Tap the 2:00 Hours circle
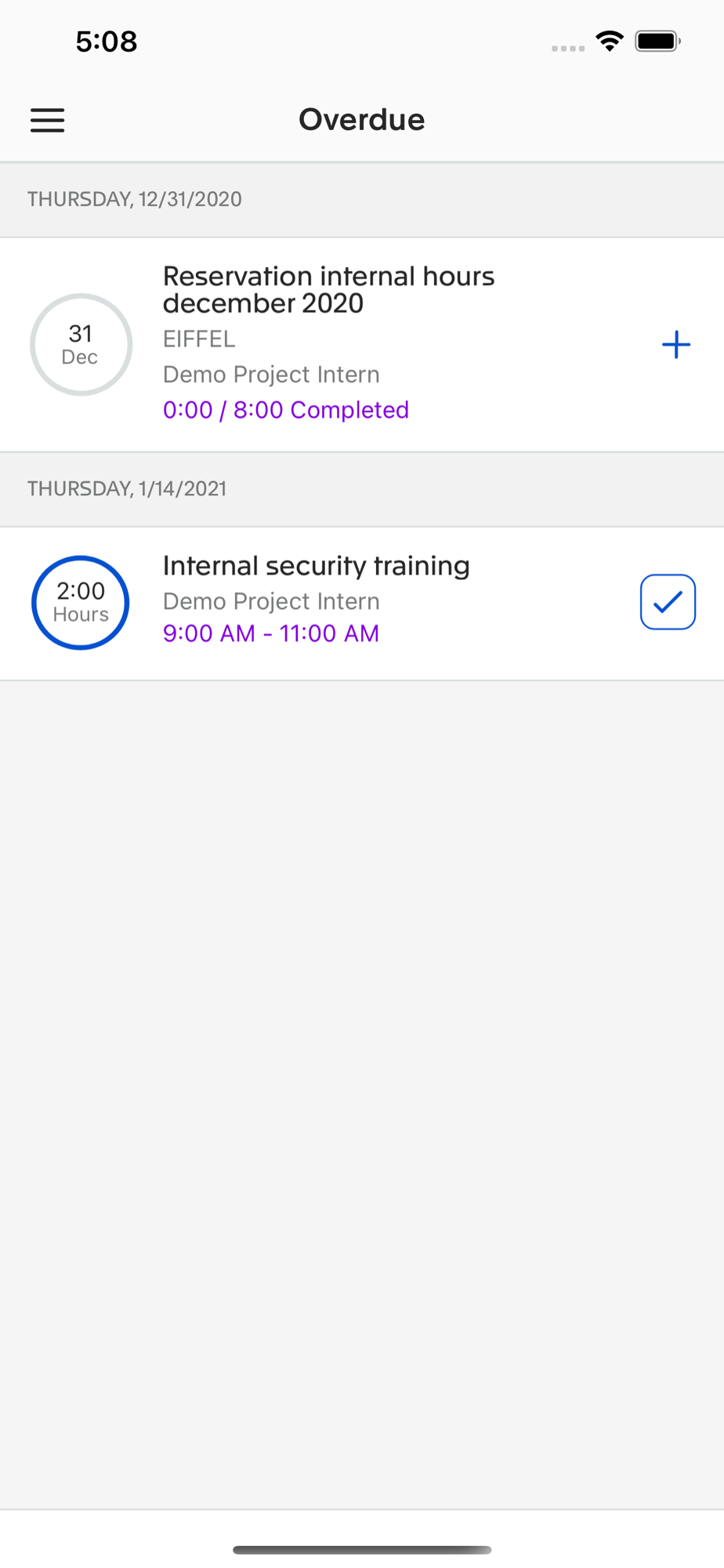The width and height of the screenshot is (724, 1568). pyautogui.click(x=81, y=602)
